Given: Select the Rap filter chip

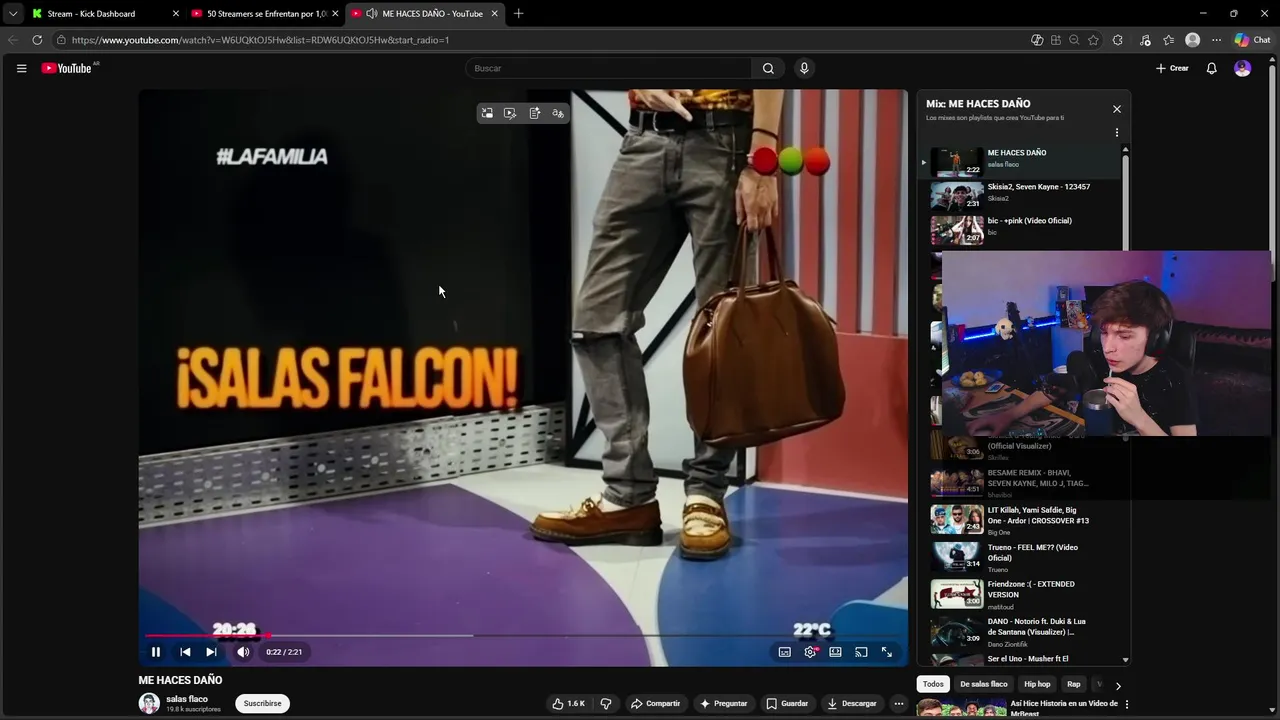Looking at the screenshot, I should (1074, 684).
